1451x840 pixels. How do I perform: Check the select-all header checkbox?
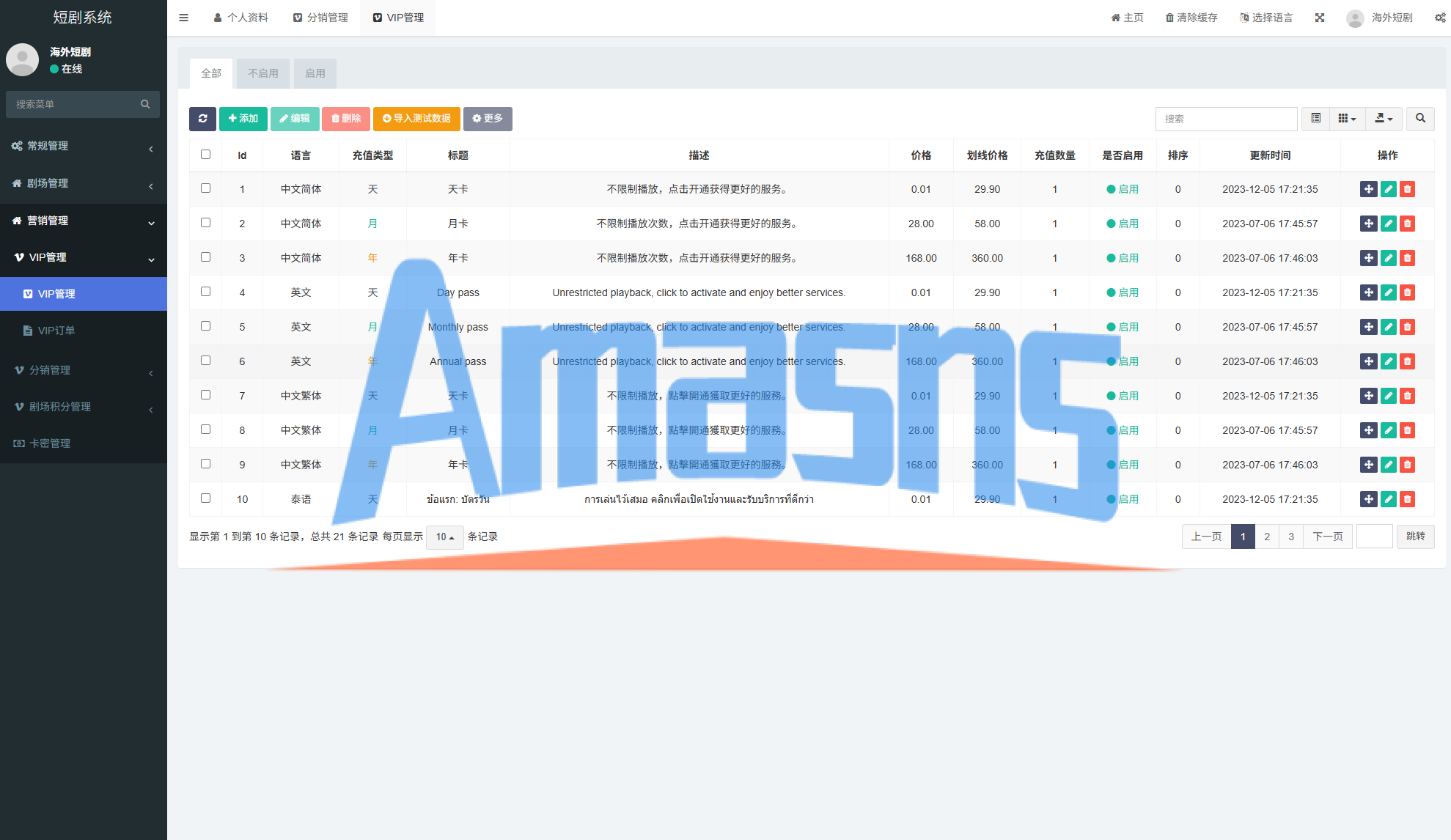point(205,155)
